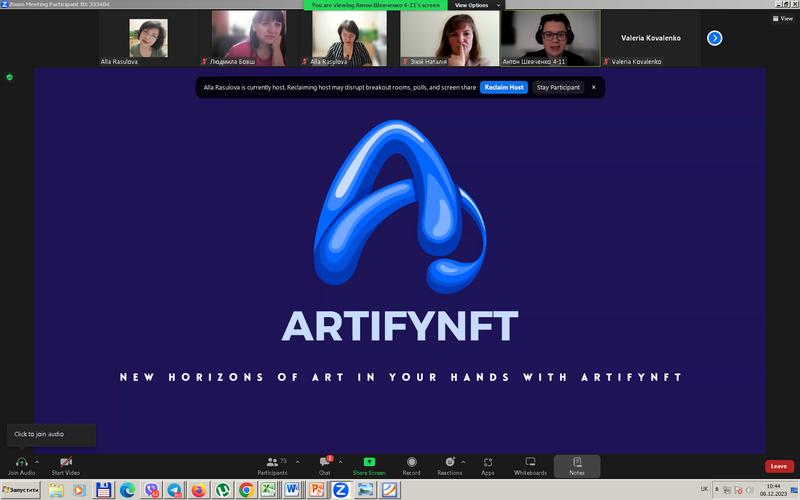Click Stay Participant button
Screen dimensions: 800x500
coord(558,87)
